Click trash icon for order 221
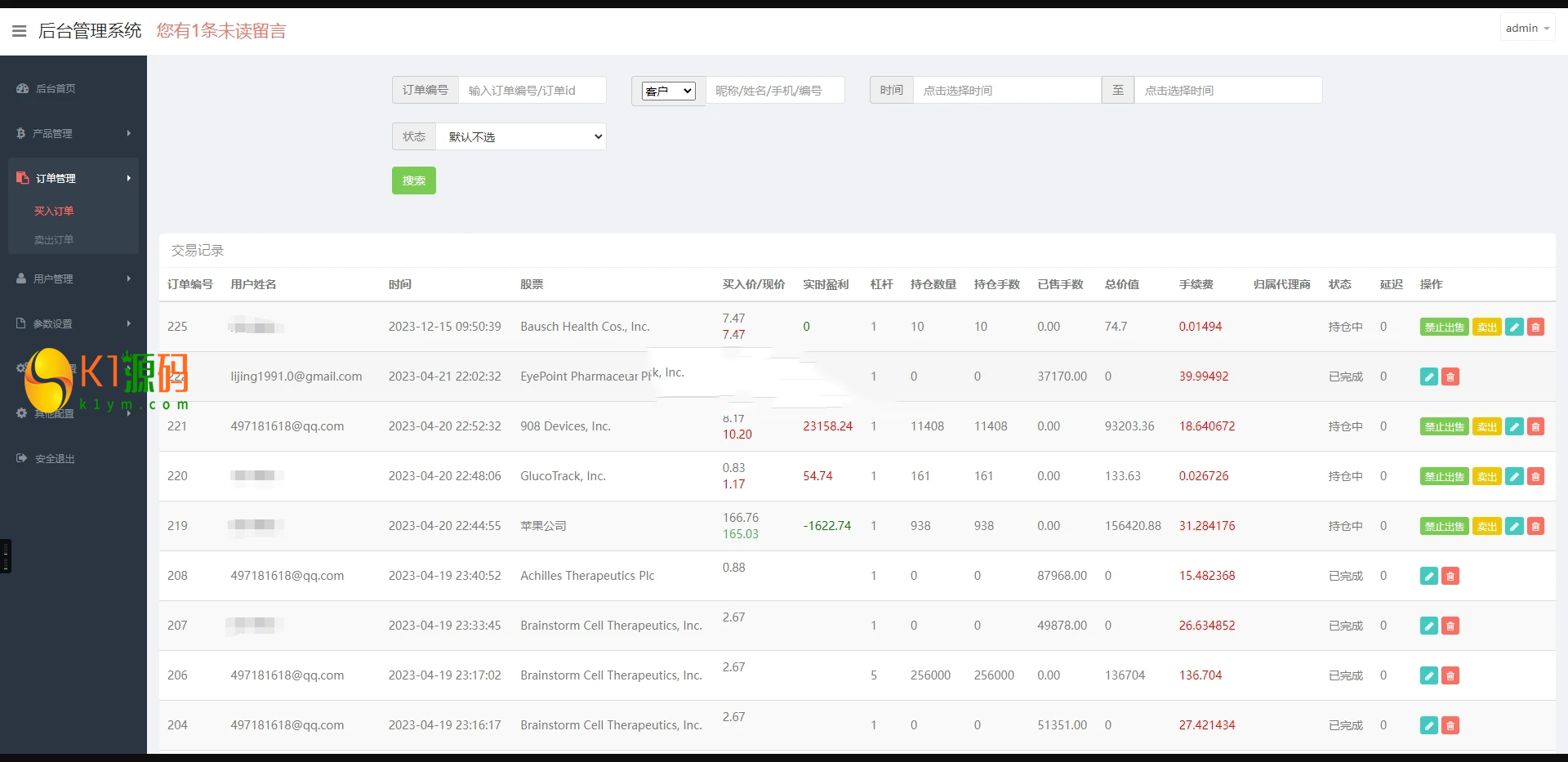1568x762 pixels. pos(1535,426)
